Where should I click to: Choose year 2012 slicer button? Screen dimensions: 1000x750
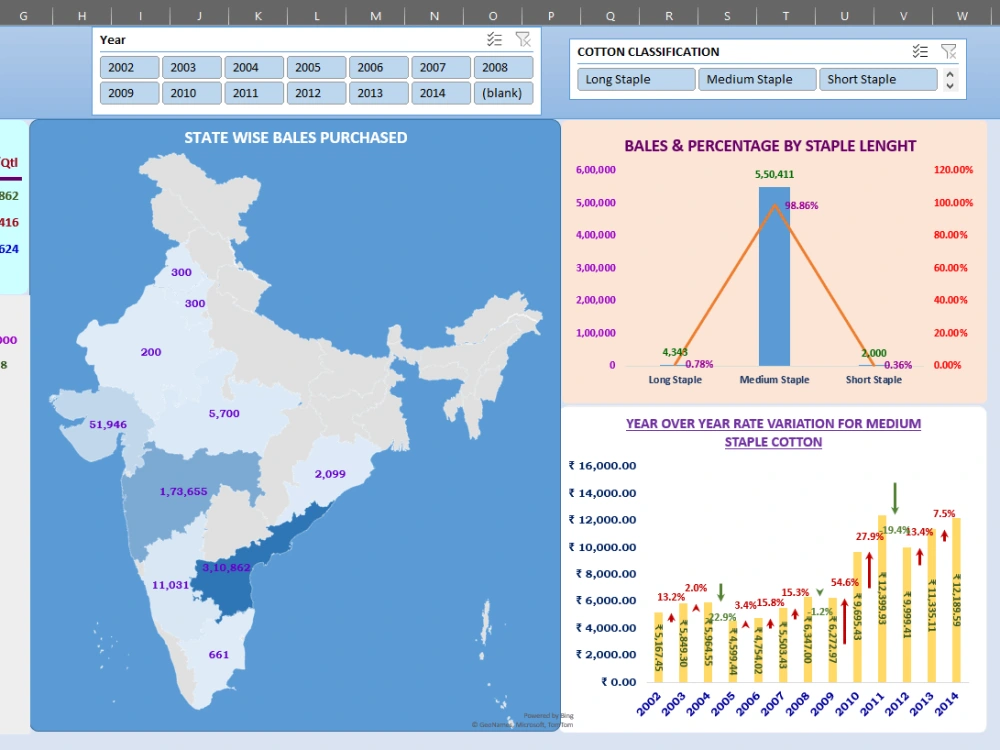(316, 93)
